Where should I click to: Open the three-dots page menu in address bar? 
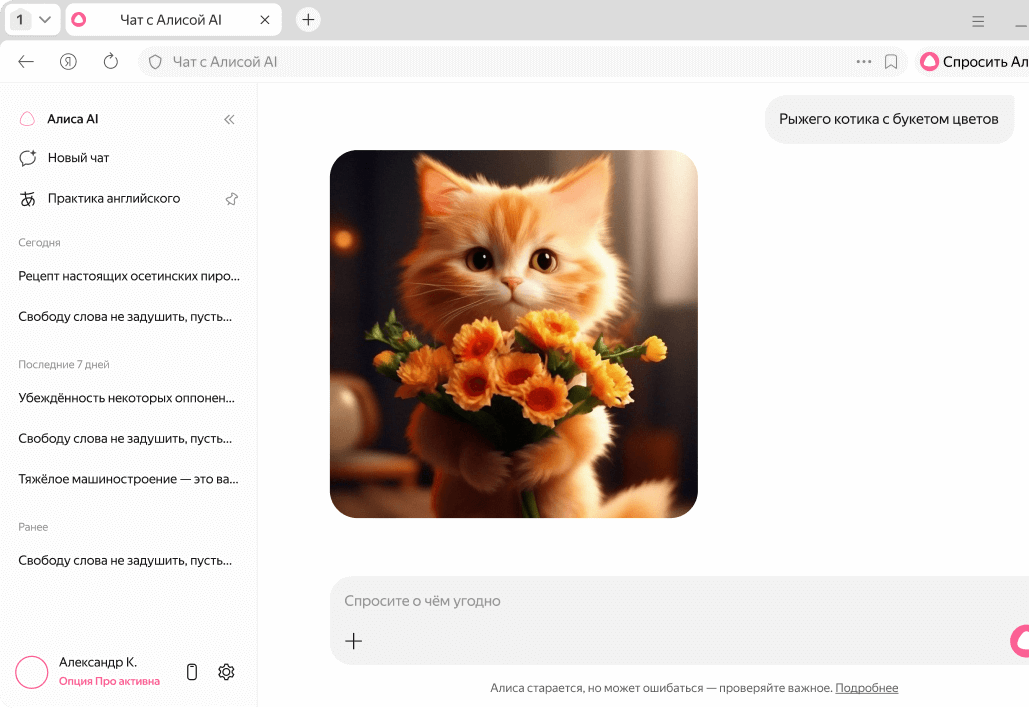[x=864, y=62]
